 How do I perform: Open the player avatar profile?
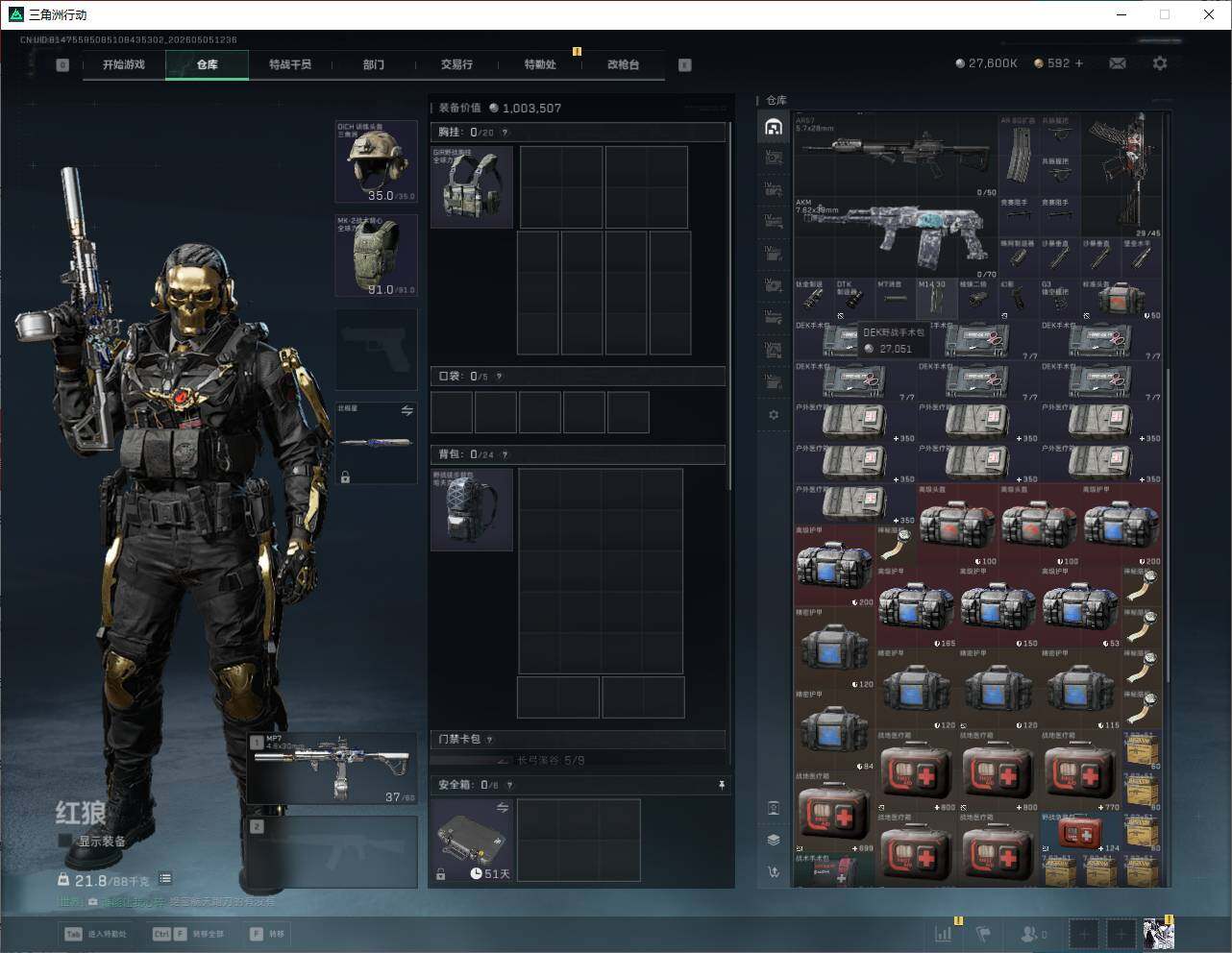(x=1158, y=933)
